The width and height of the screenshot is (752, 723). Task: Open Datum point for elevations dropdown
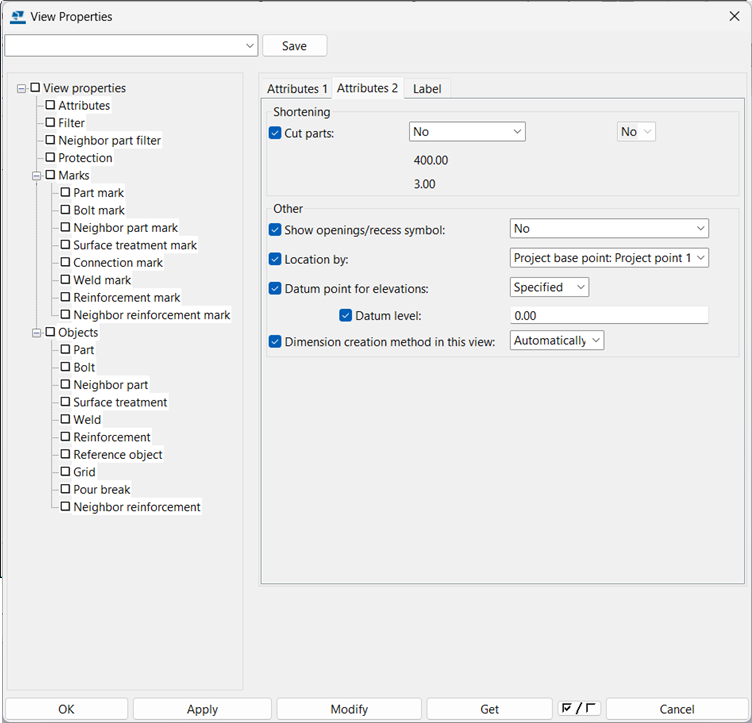pos(549,287)
